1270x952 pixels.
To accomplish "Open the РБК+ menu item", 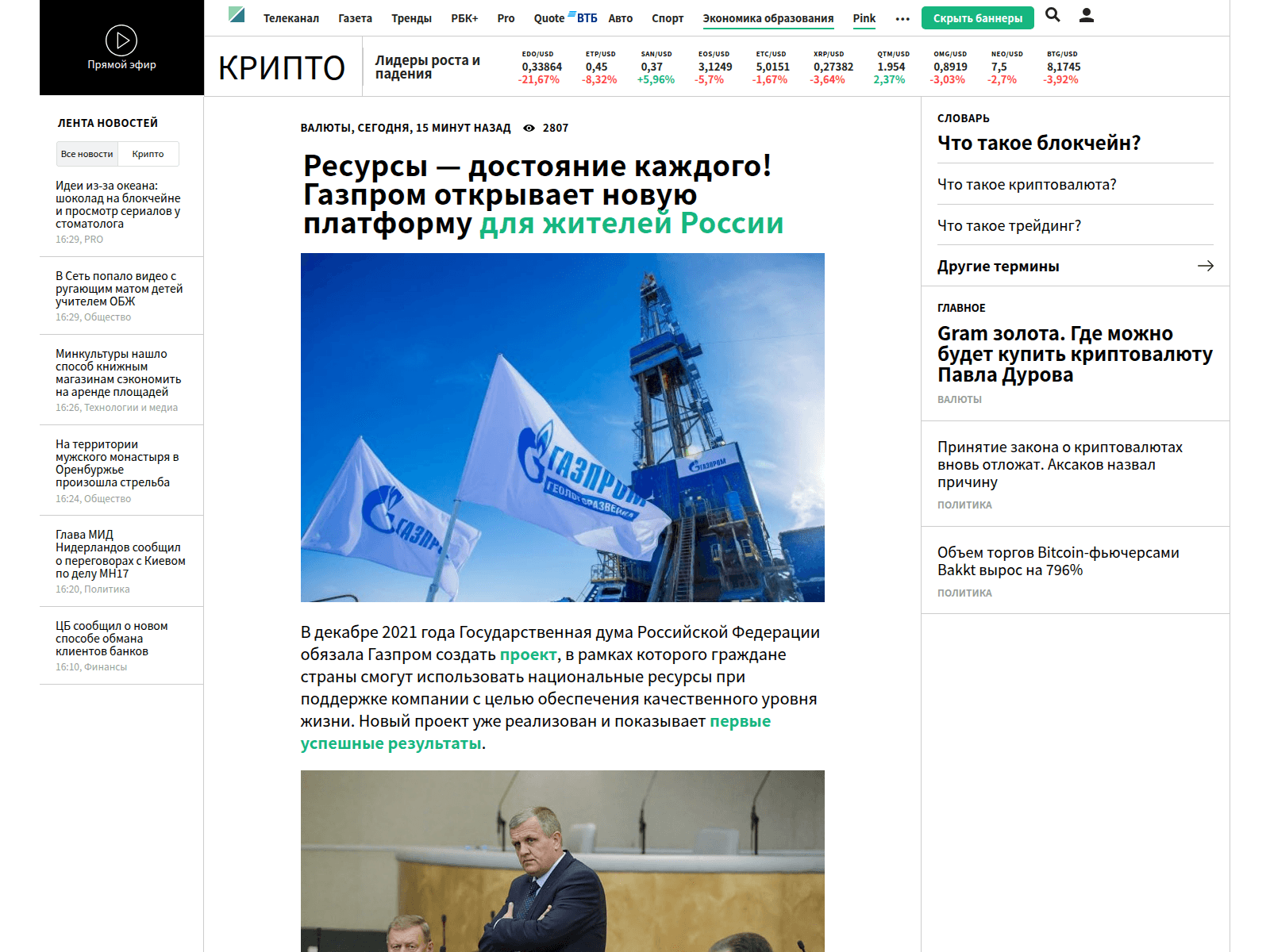I will point(464,18).
